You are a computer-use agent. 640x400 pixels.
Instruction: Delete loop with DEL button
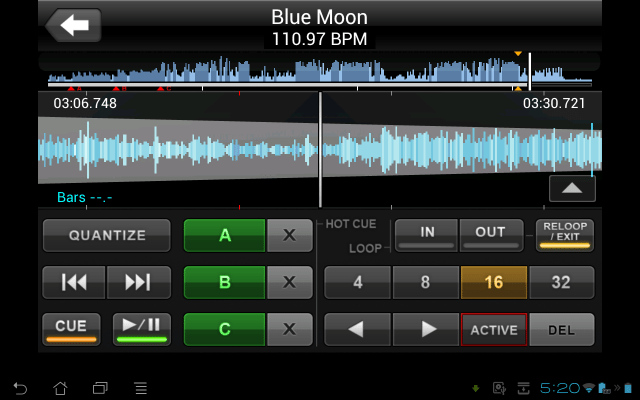click(x=561, y=329)
